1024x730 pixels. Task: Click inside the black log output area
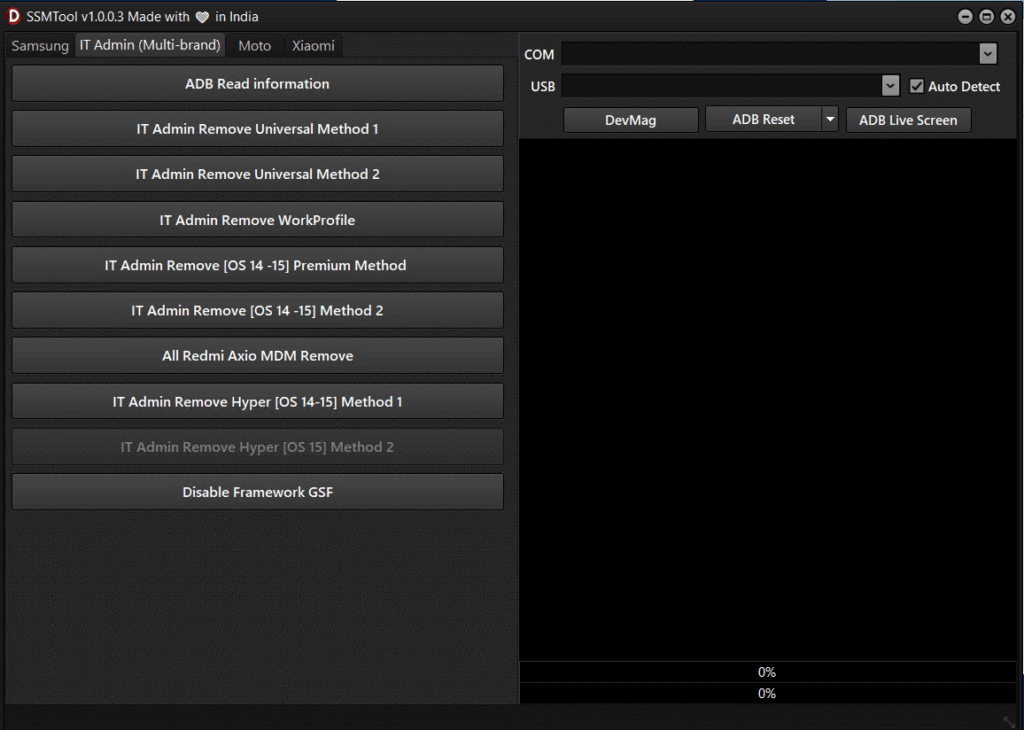(x=767, y=400)
